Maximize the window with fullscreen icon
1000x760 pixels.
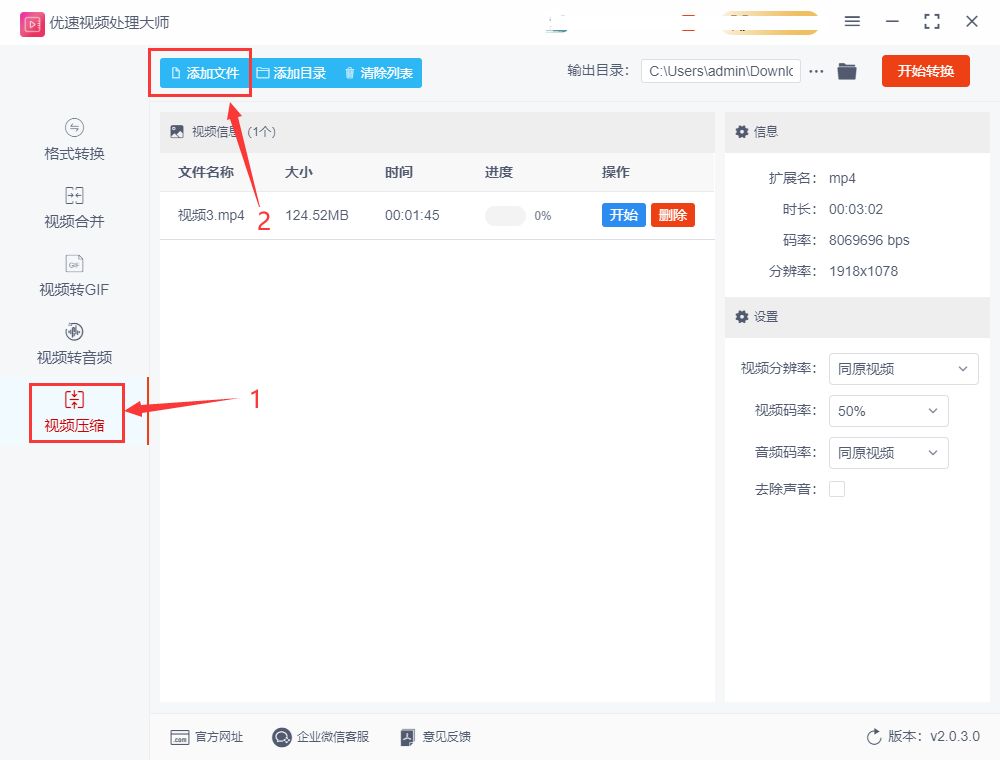tap(932, 22)
